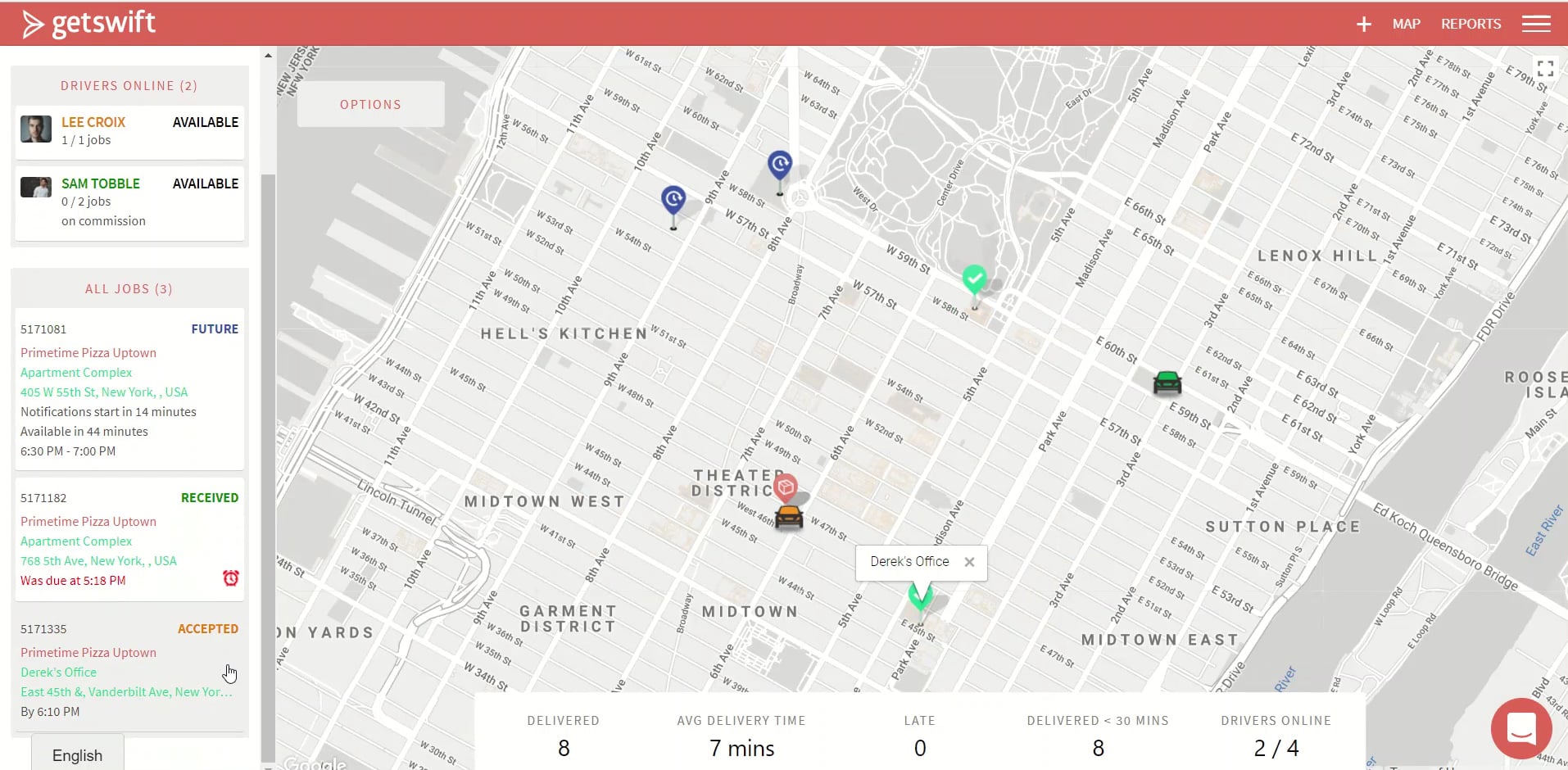Open the add new job plus icon
This screenshot has height=770, width=1568.
(x=1363, y=24)
